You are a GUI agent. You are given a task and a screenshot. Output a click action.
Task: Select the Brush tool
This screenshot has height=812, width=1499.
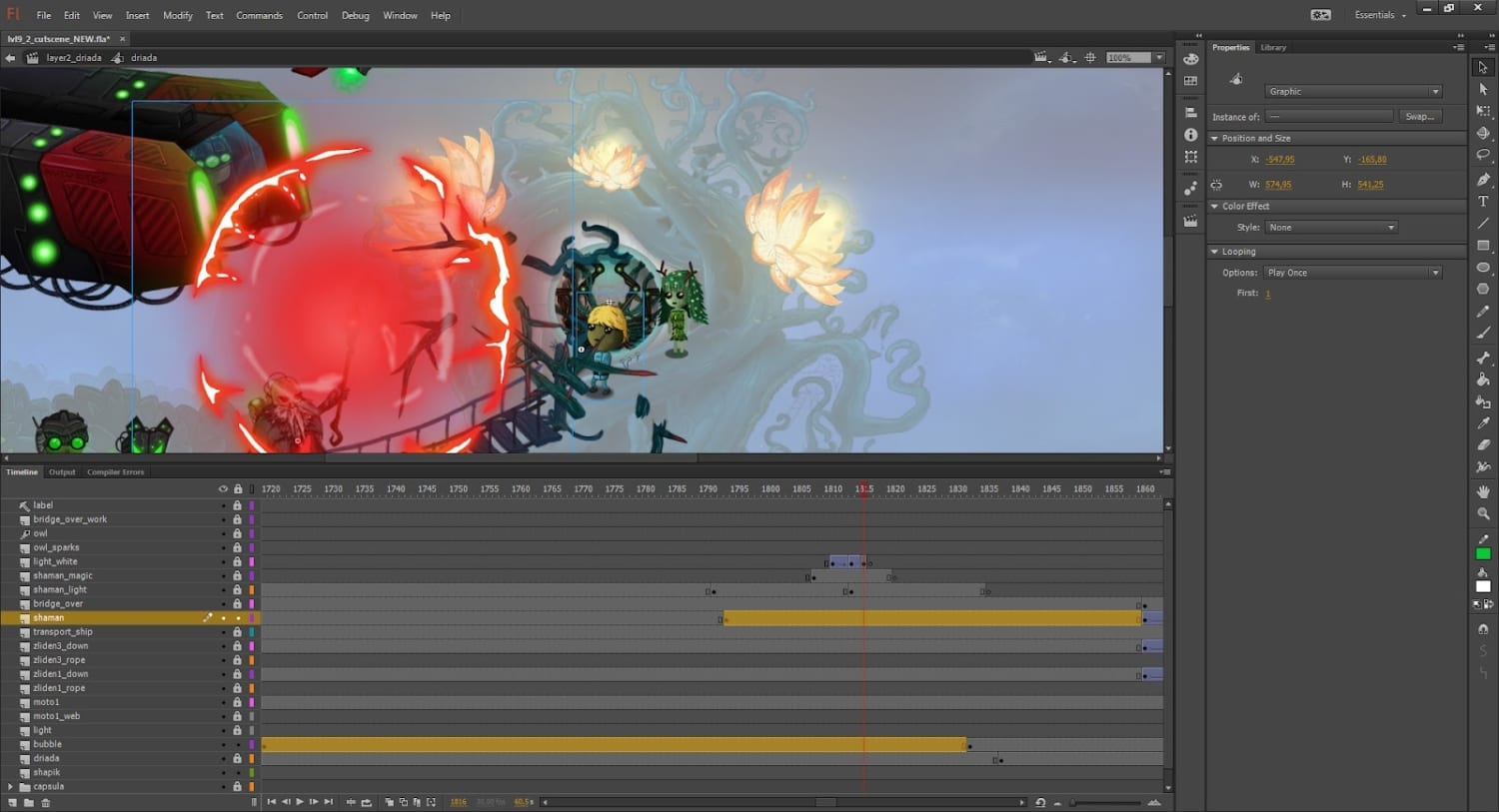[1483, 334]
